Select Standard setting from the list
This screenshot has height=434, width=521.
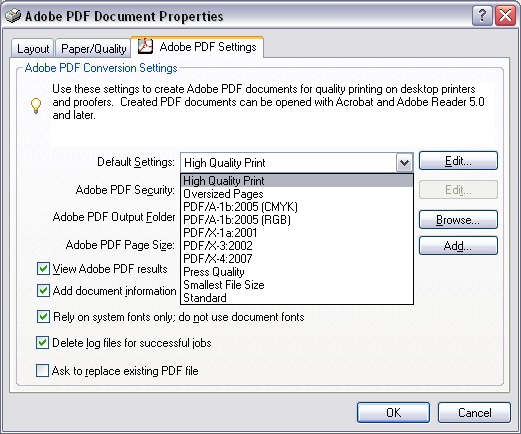click(297, 298)
